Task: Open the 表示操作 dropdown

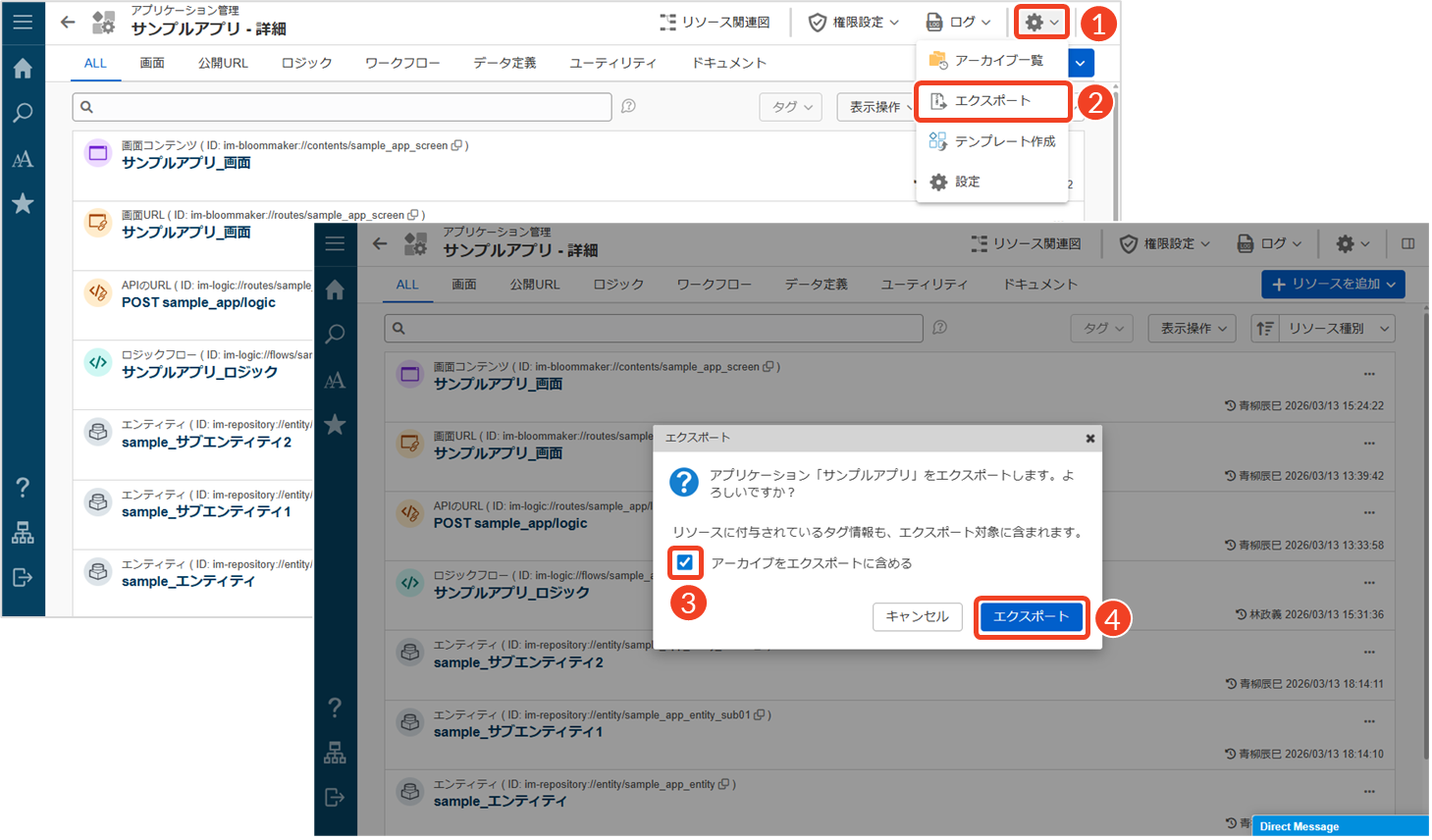Action: click(x=1193, y=329)
